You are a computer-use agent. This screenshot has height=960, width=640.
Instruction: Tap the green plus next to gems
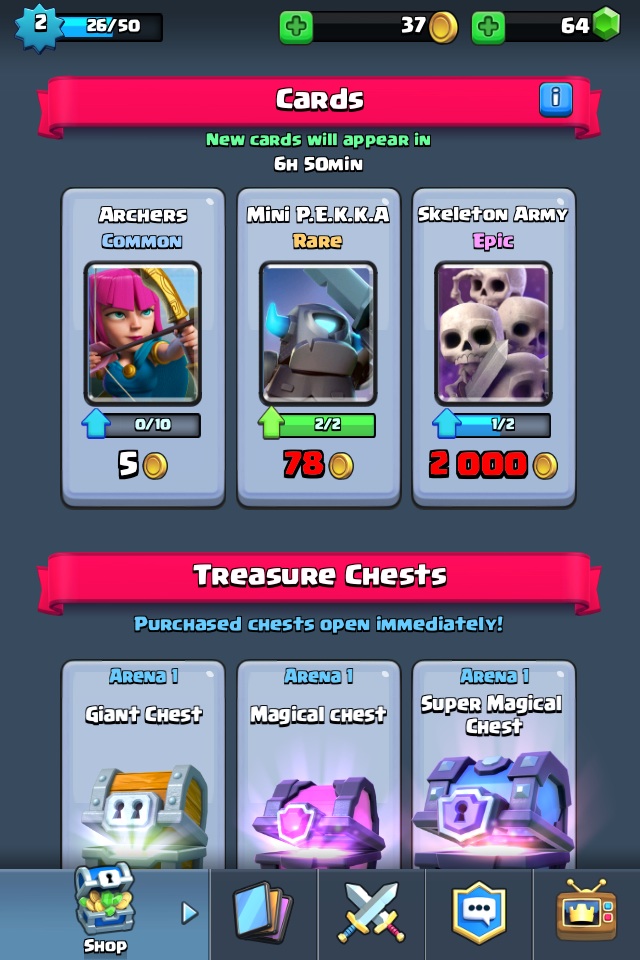(488, 26)
